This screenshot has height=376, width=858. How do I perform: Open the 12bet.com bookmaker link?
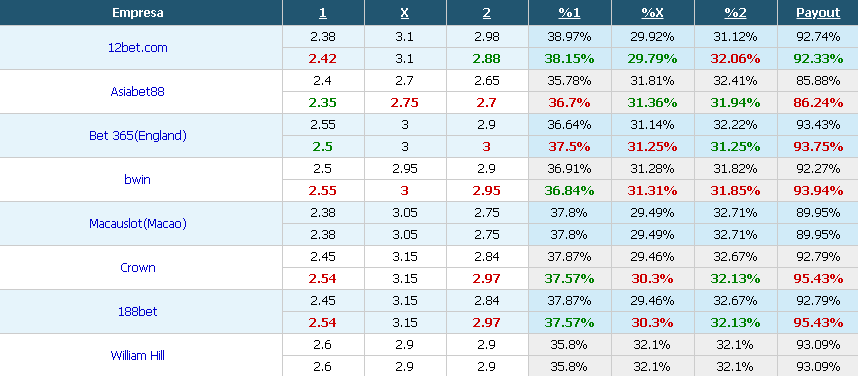137,48
